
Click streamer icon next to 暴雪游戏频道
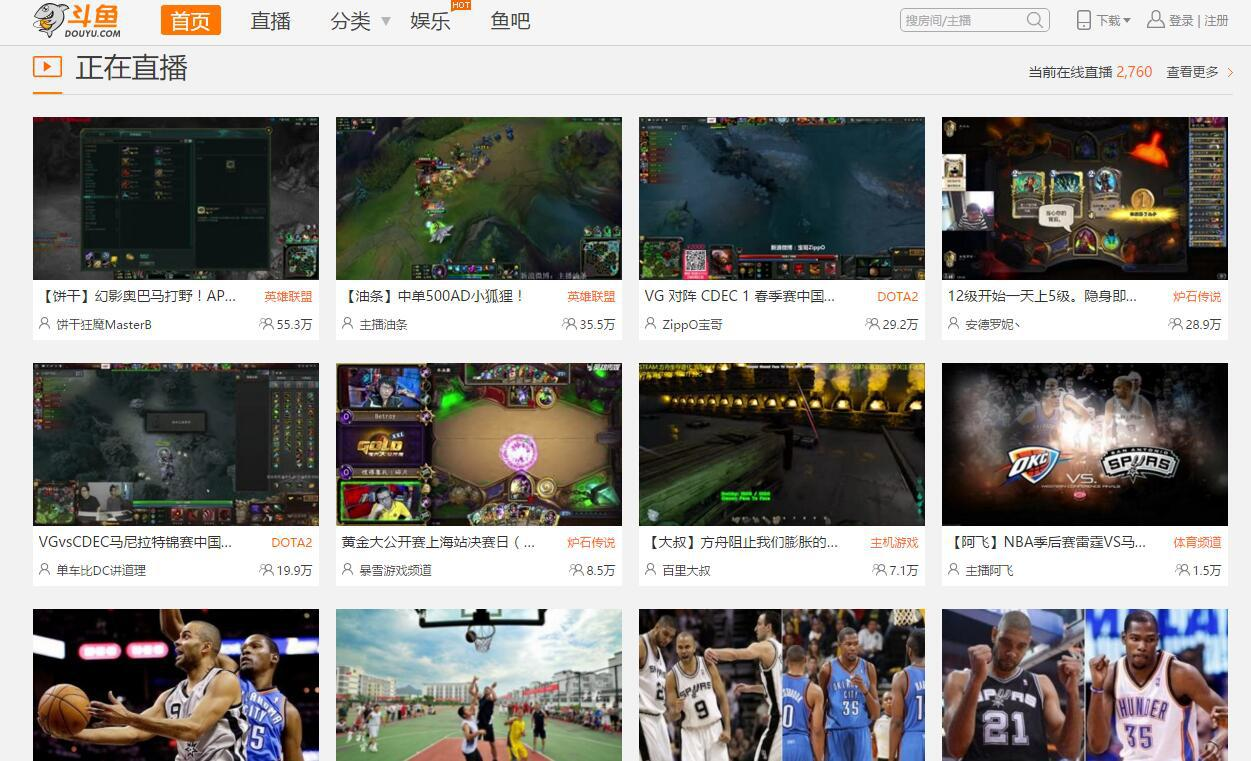347,570
